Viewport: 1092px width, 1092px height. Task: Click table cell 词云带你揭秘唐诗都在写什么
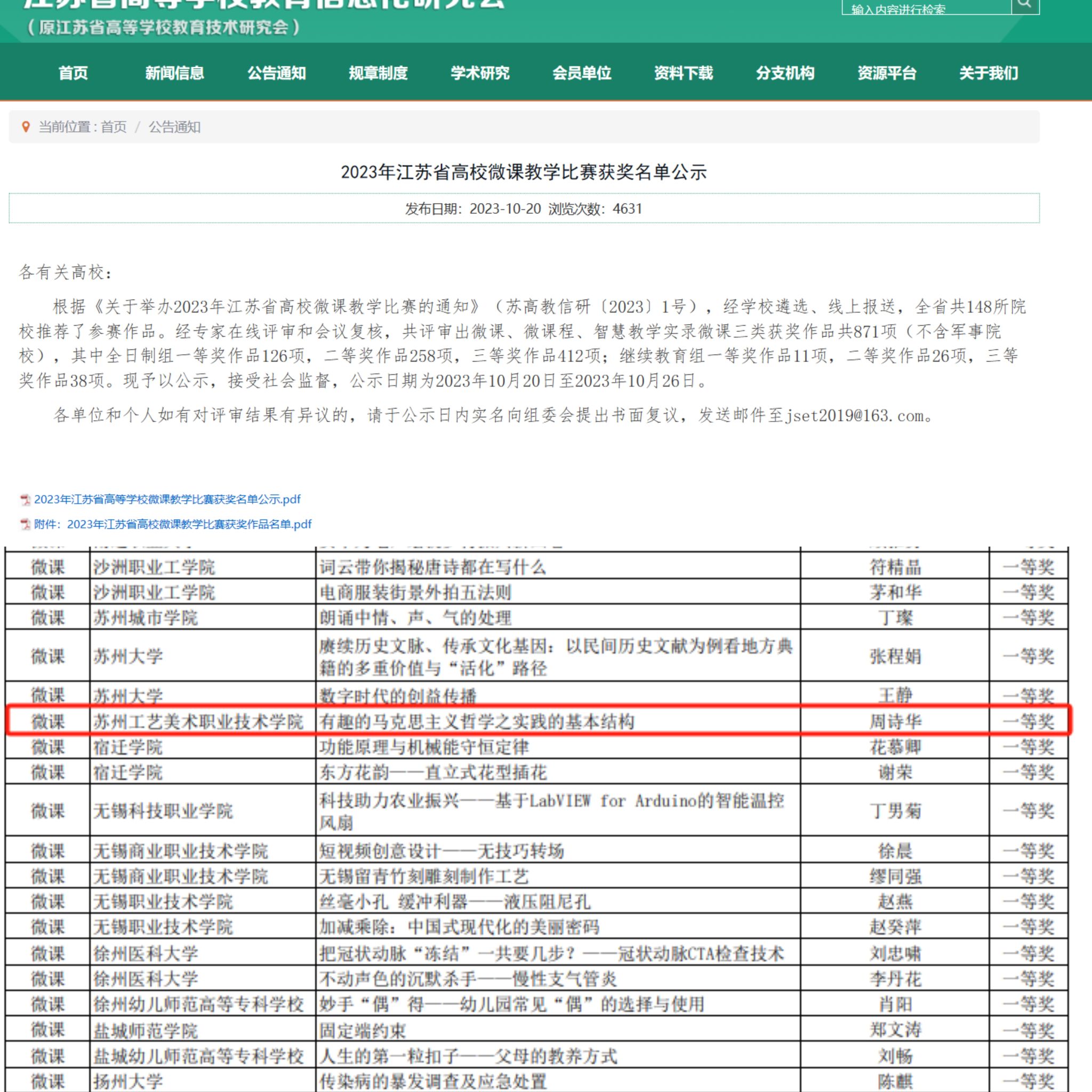point(558,567)
